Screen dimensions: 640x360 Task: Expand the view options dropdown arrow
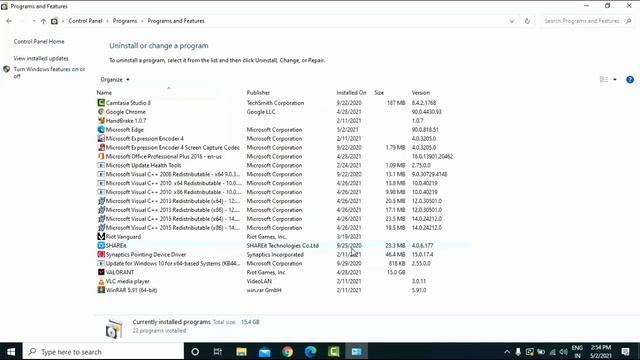point(615,80)
